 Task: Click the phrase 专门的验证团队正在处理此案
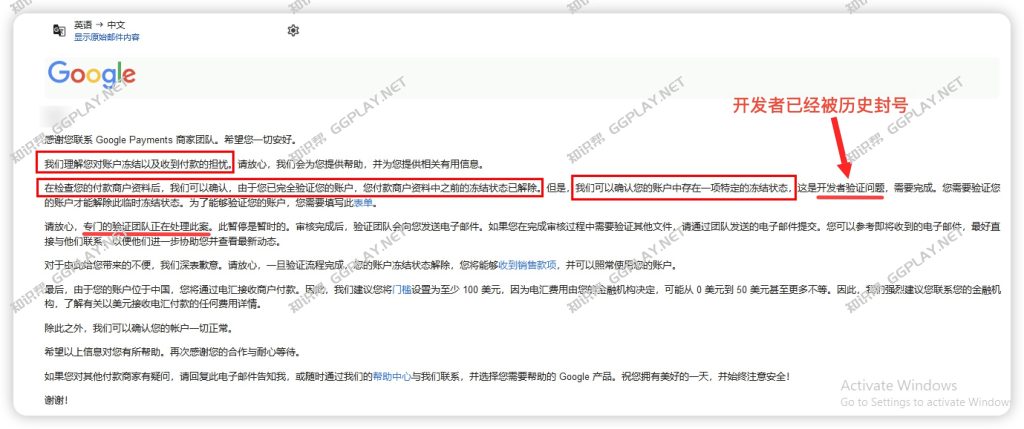[148, 227]
